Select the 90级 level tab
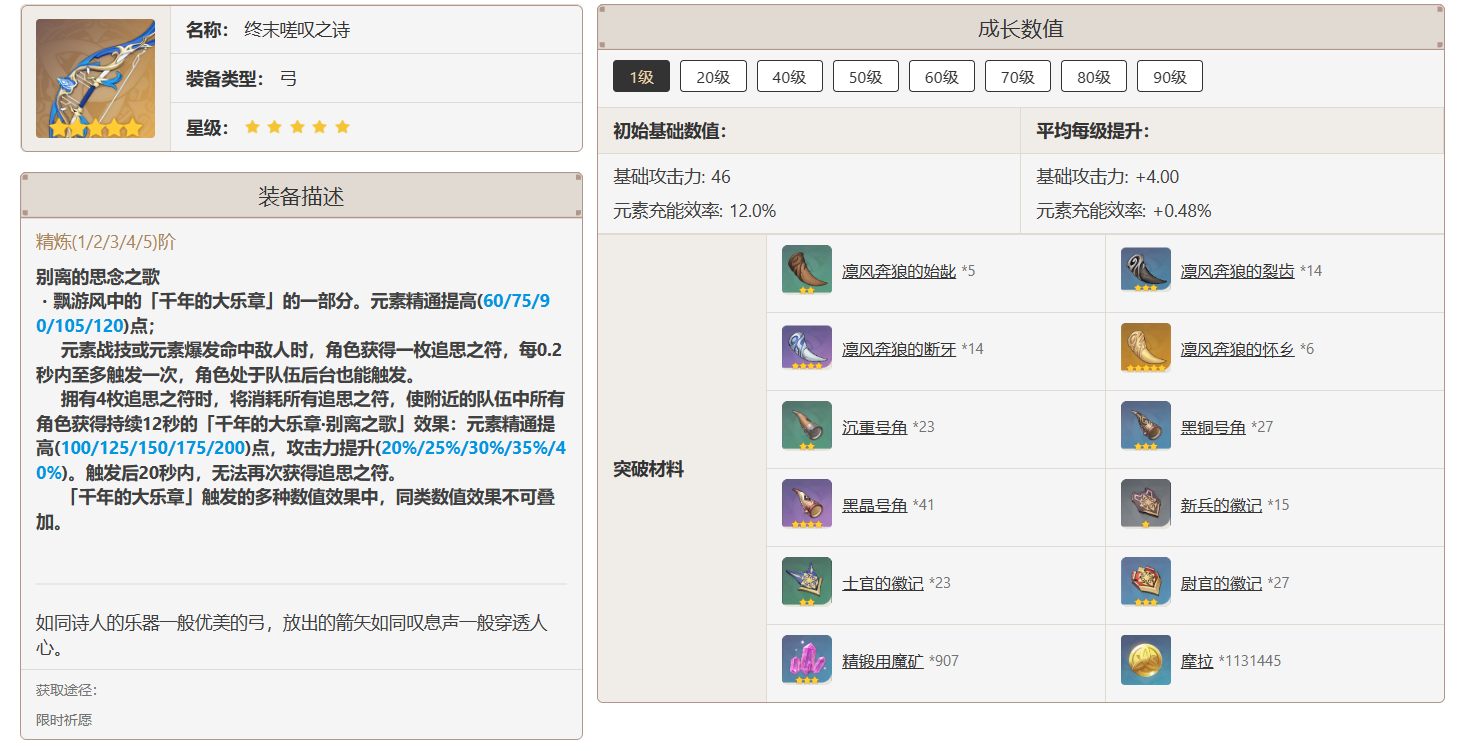Screen dimensions: 1460x751 (1169, 77)
